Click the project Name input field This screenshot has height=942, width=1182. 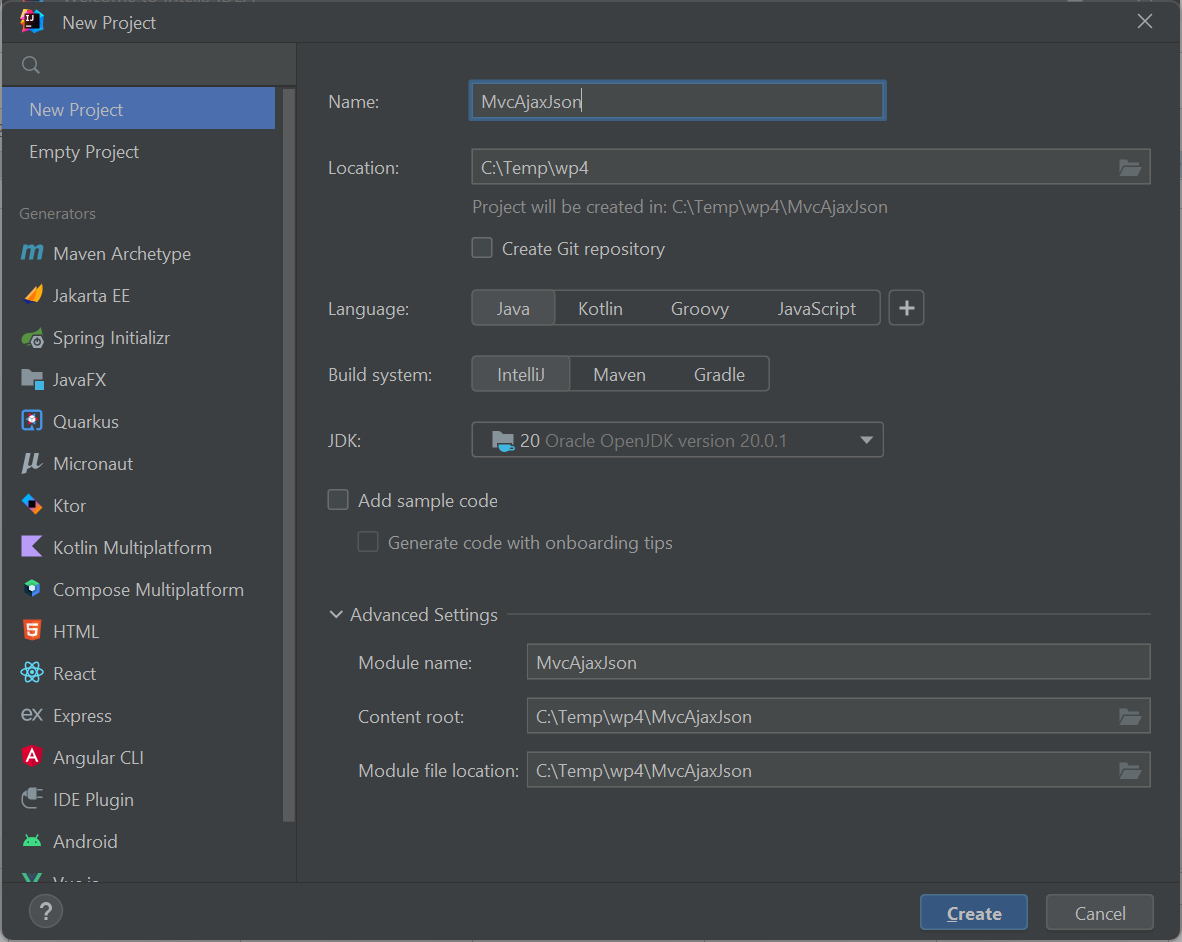677,101
